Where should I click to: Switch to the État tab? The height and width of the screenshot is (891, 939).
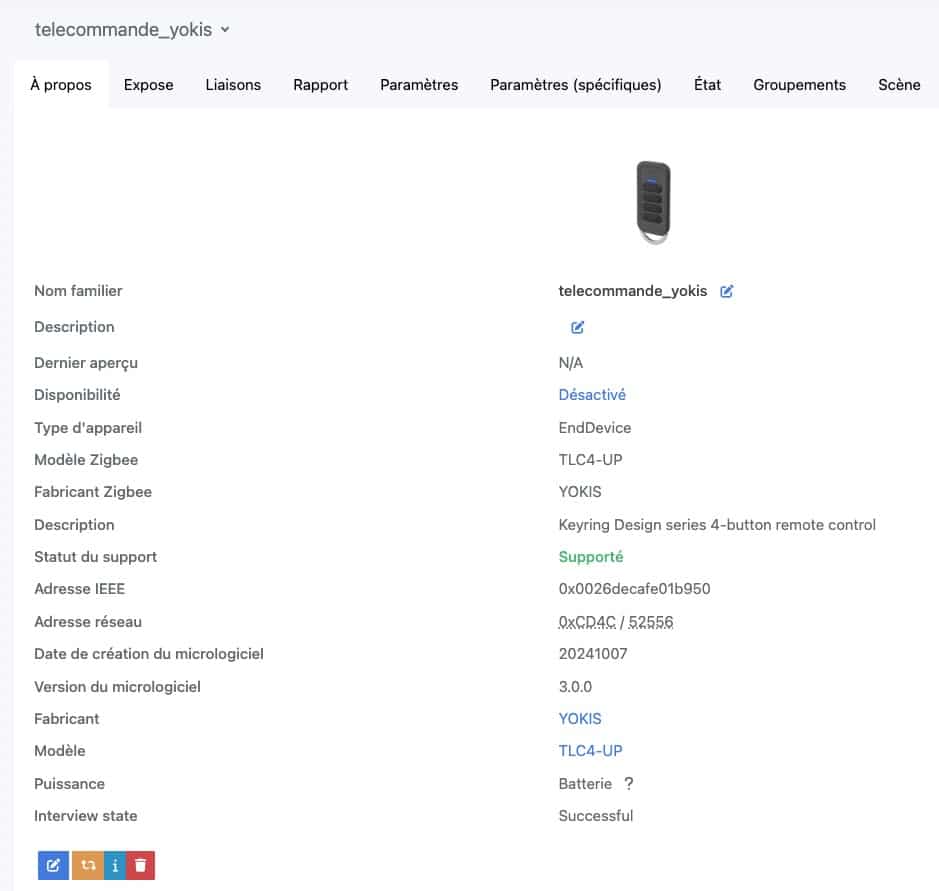click(707, 85)
